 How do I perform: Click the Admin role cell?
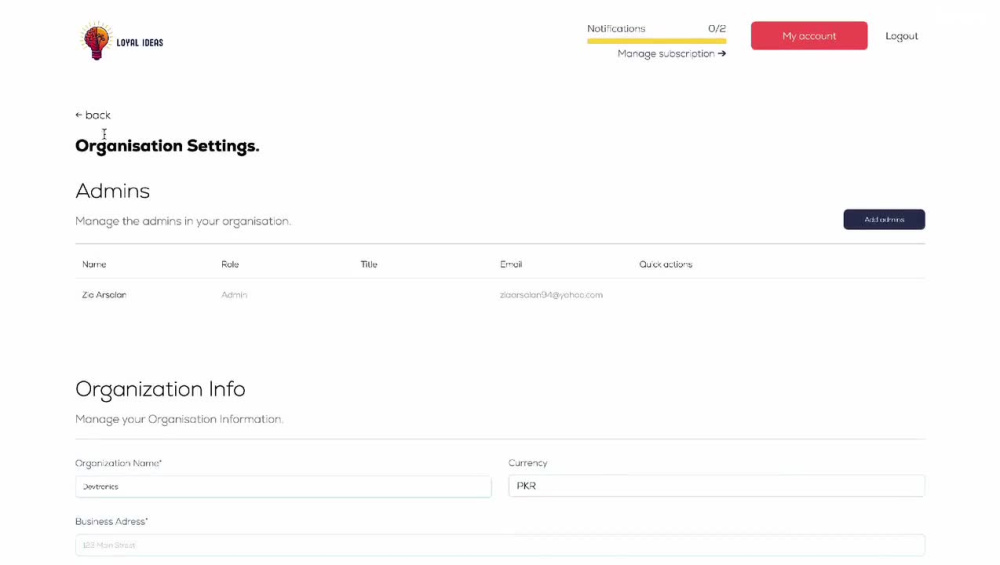234,295
